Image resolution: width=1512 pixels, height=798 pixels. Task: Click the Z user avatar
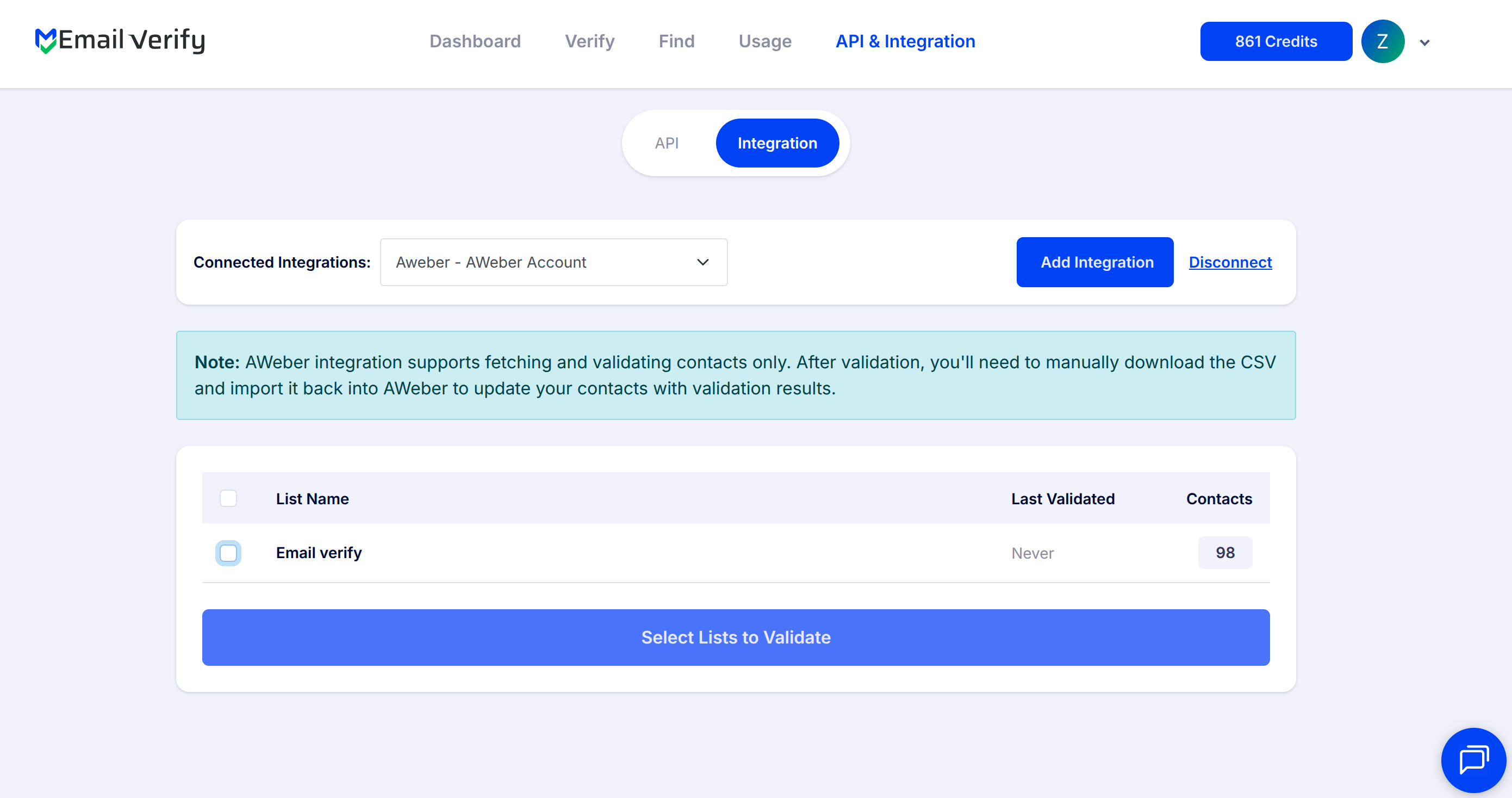click(x=1382, y=41)
